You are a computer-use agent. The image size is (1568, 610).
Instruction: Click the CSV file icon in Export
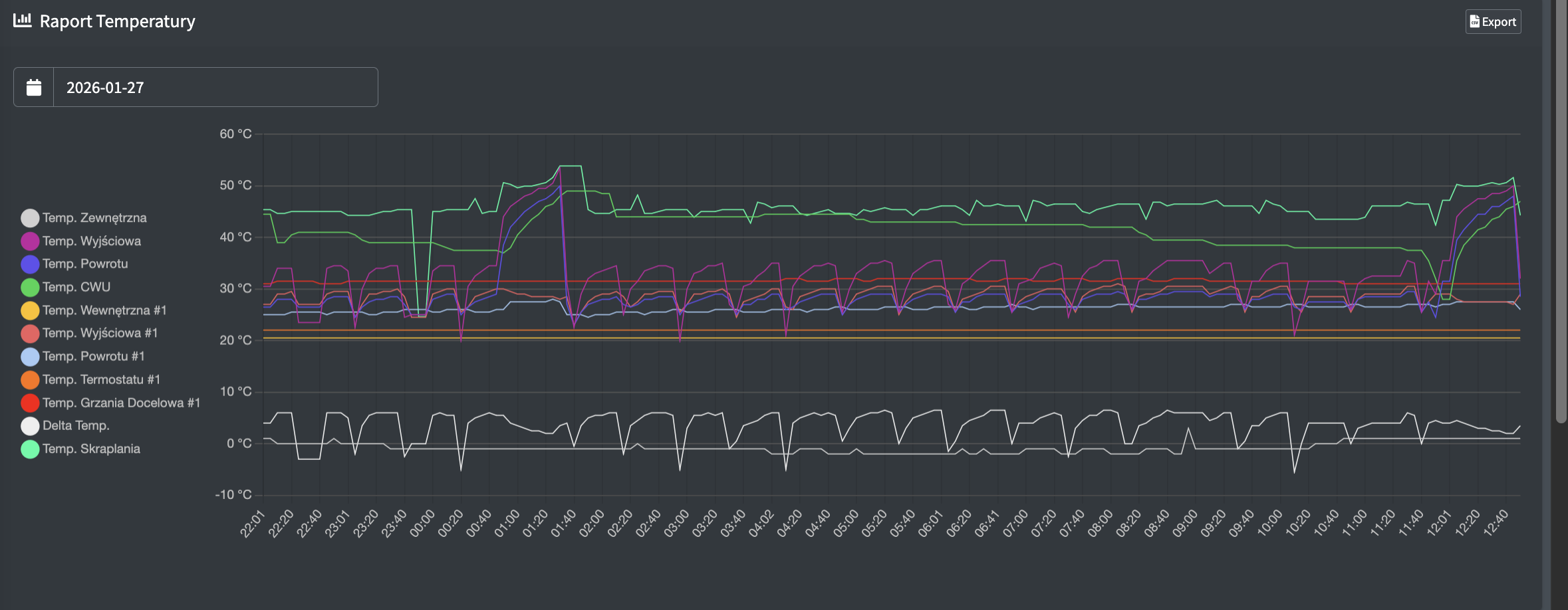(x=1474, y=22)
